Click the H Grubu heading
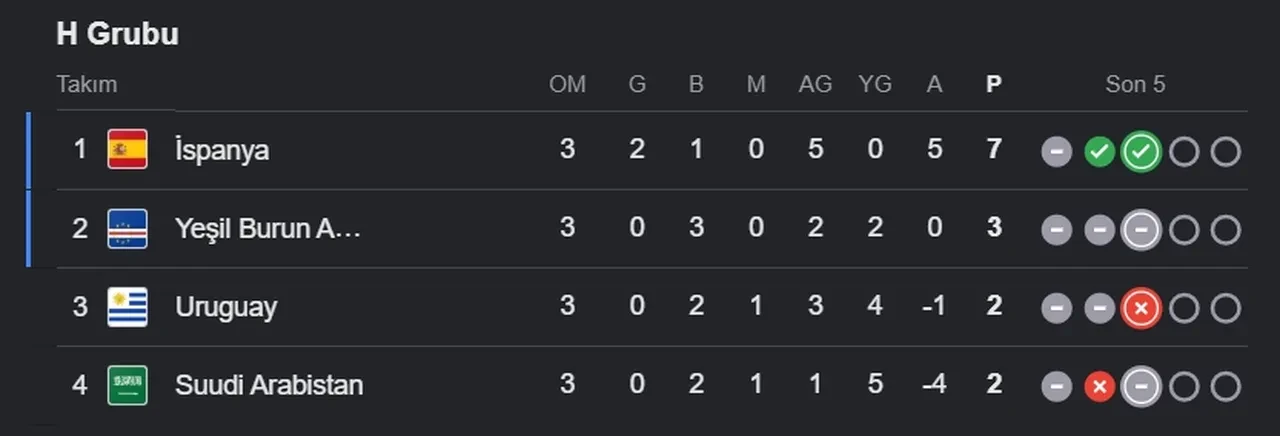This screenshot has width=1280, height=436. pyautogui.click(x=118, y=34)
